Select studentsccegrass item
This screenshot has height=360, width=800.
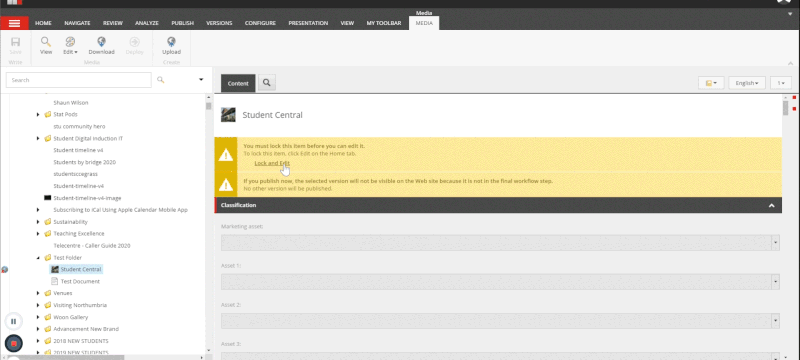click(x=76, y=174)
